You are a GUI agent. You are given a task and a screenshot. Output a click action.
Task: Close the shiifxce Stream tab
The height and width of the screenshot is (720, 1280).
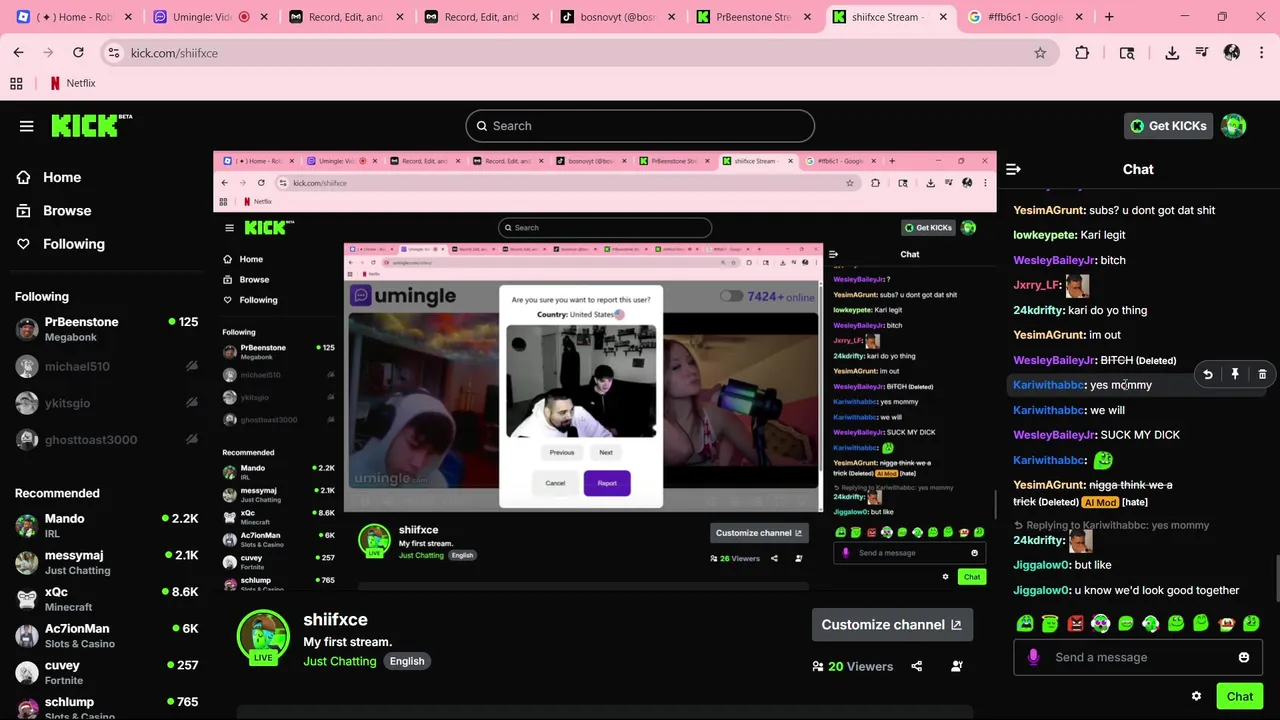click(941, 17)
